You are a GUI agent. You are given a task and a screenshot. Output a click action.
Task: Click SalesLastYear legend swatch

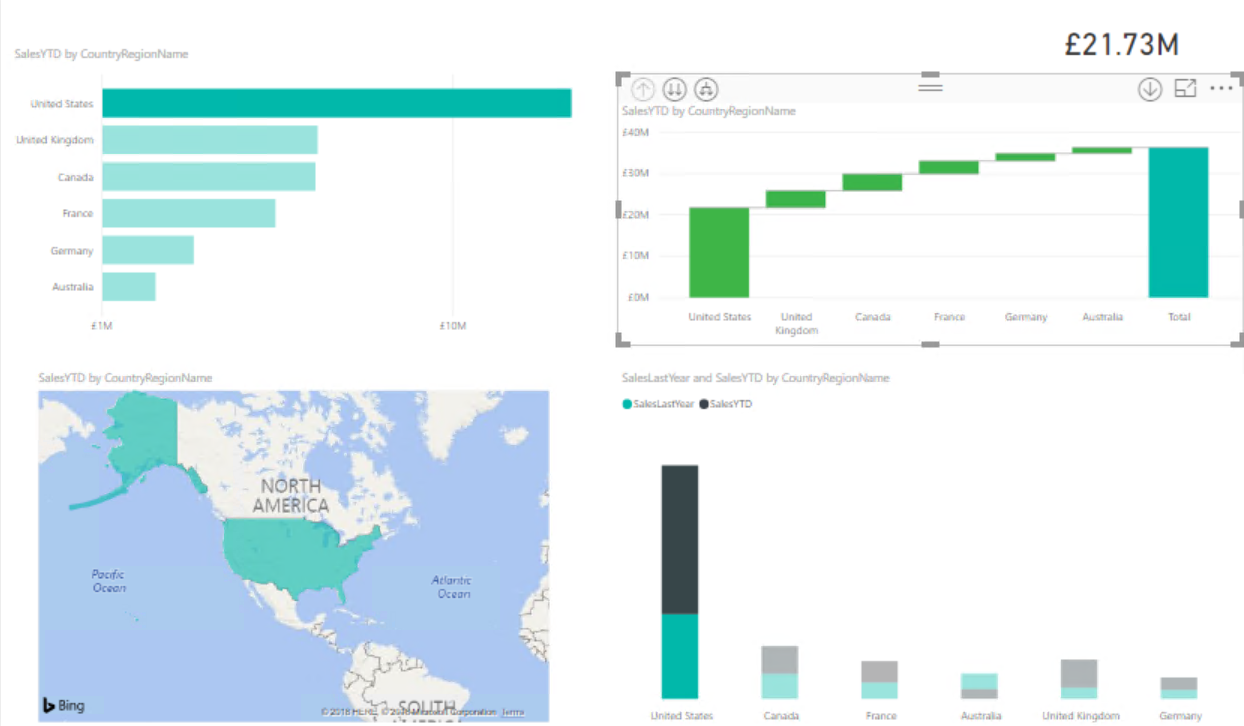627,404
